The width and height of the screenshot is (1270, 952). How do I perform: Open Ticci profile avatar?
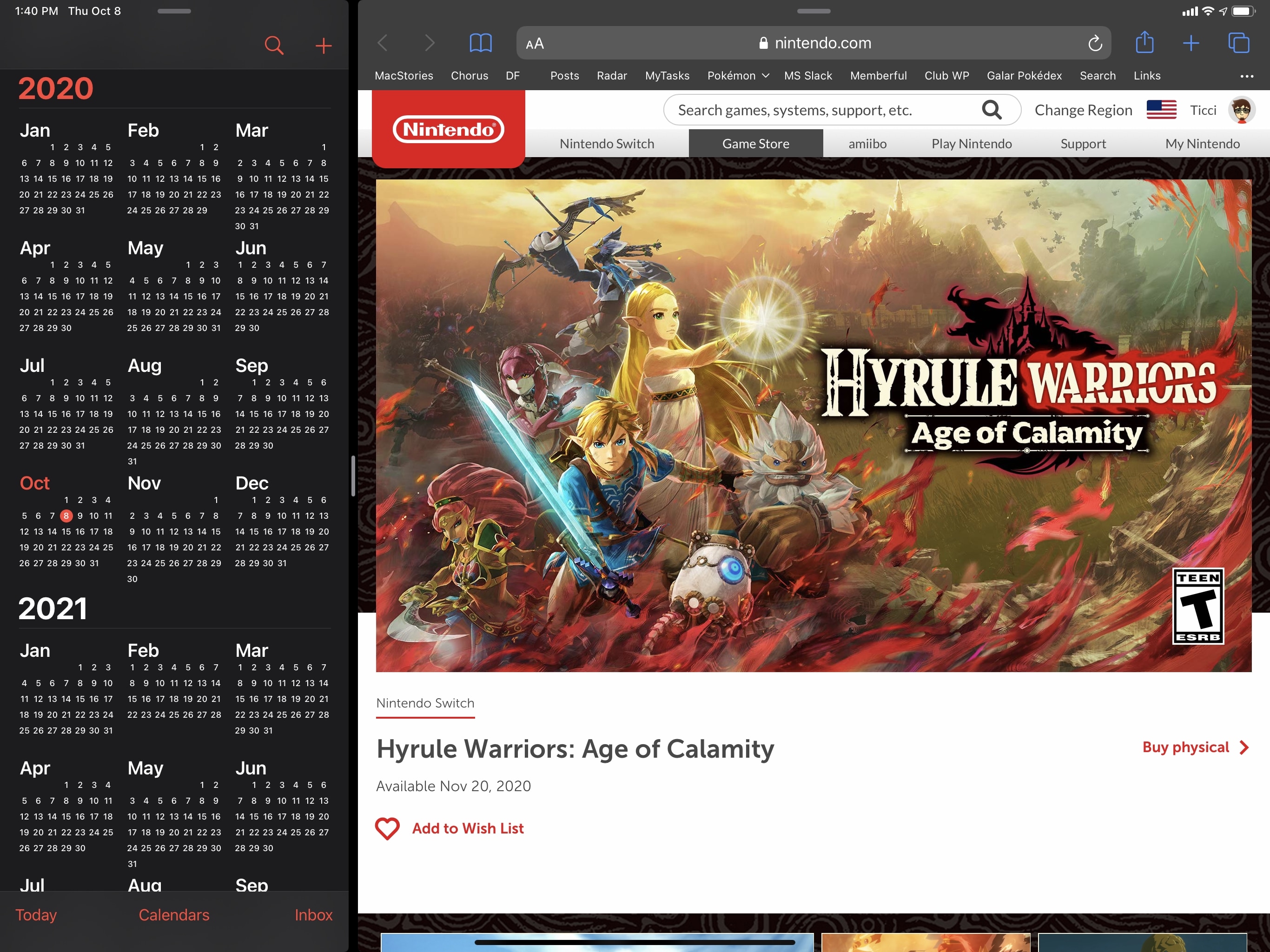tap(1241, 110)
